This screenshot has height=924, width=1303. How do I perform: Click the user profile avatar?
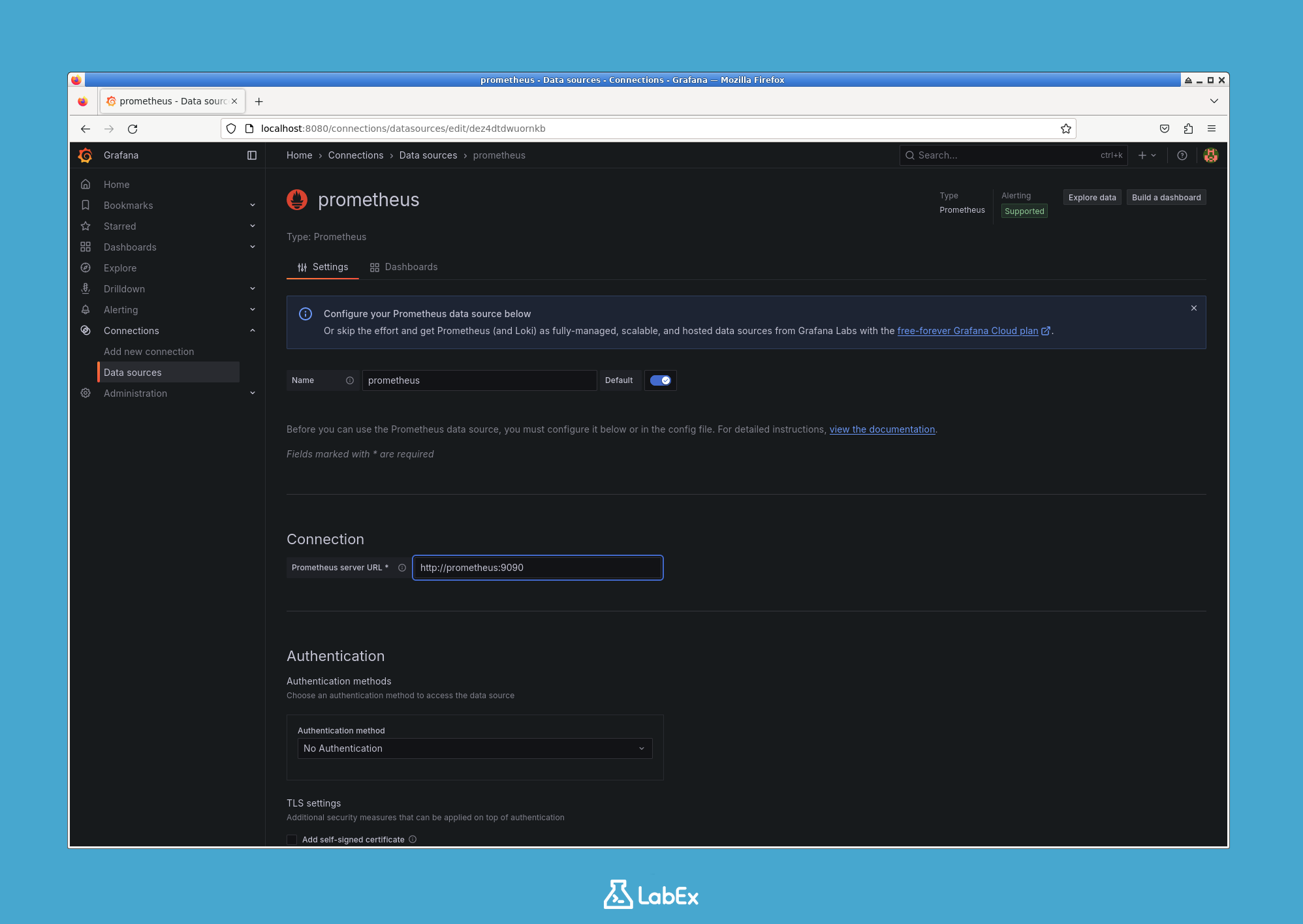[x=1210, y=155]
